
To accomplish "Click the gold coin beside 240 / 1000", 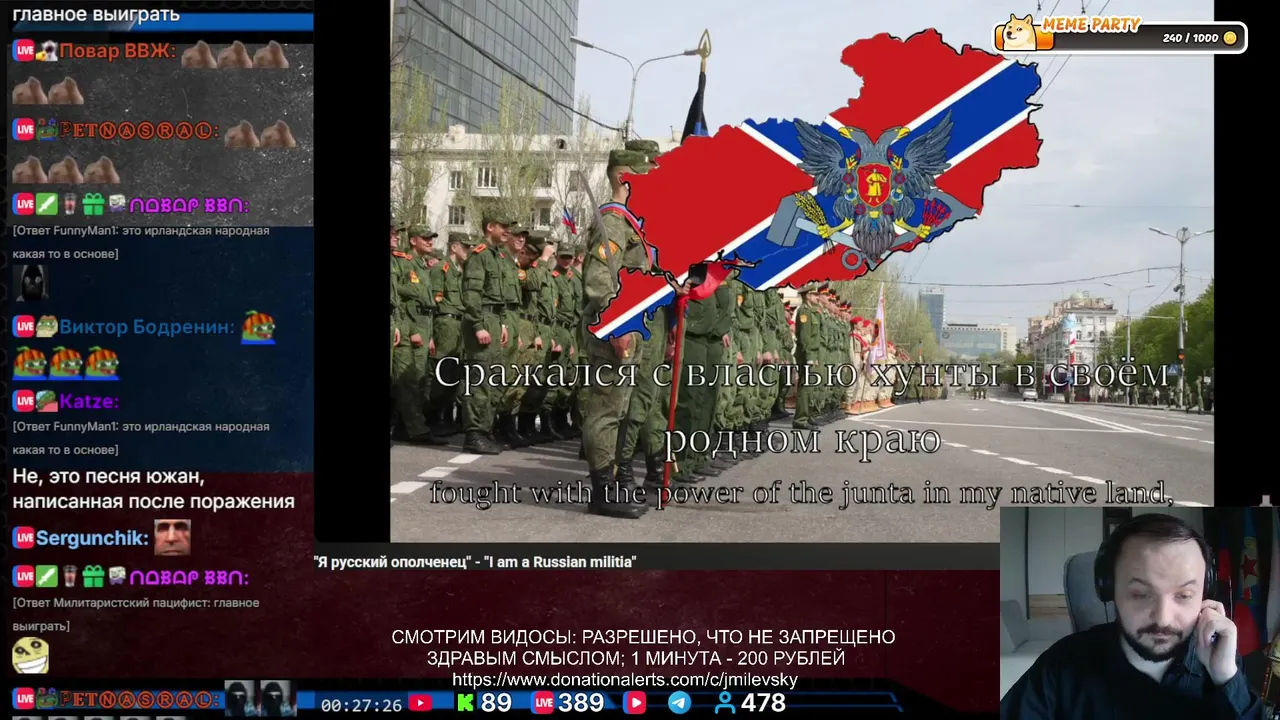I will click(1230, 38).
